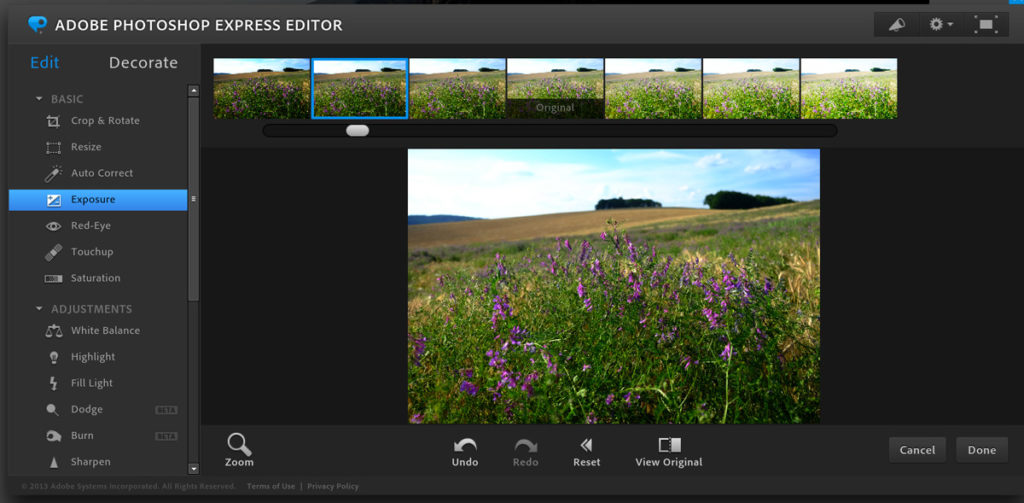Select the Original exposure thumbnail
Image resolution: width=1024 pixels, height=503 pixels.
[554, 88]
